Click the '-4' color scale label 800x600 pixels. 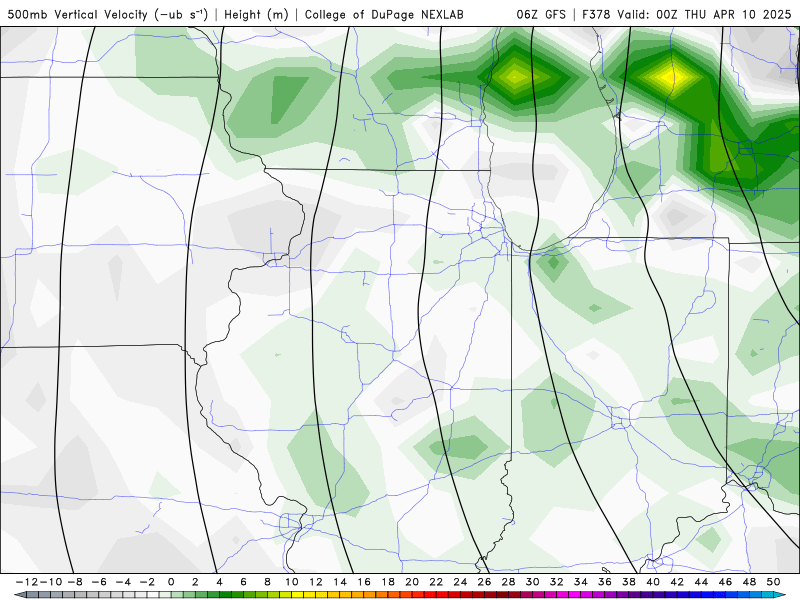123,582
